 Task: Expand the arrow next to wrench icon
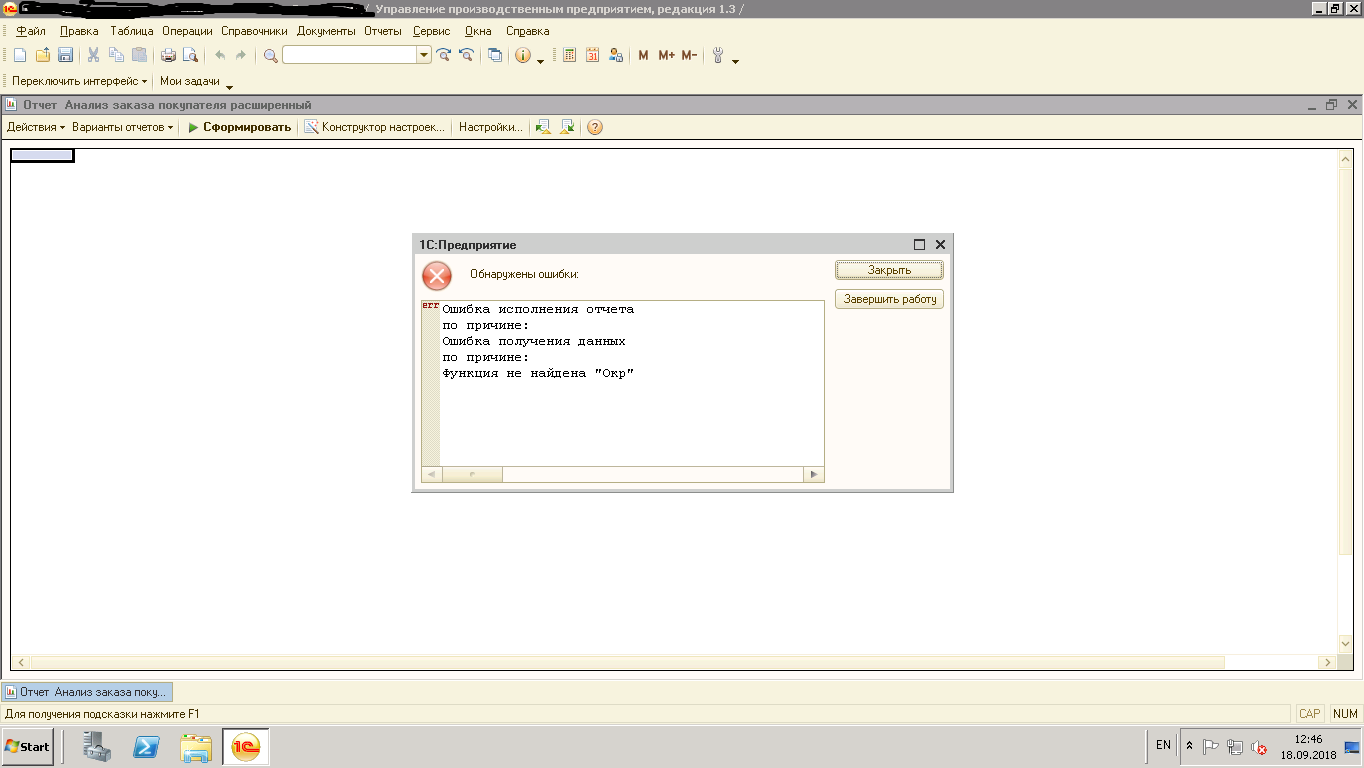coord(736,60)
